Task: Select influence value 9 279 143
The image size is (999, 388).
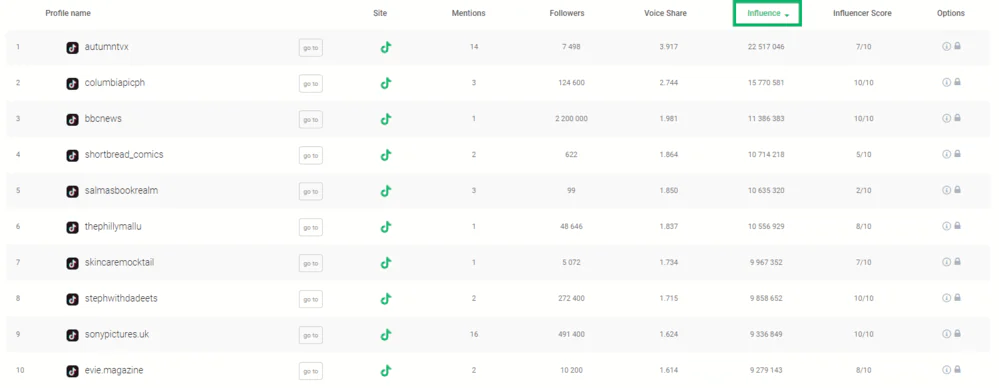Action: [766, 370]
